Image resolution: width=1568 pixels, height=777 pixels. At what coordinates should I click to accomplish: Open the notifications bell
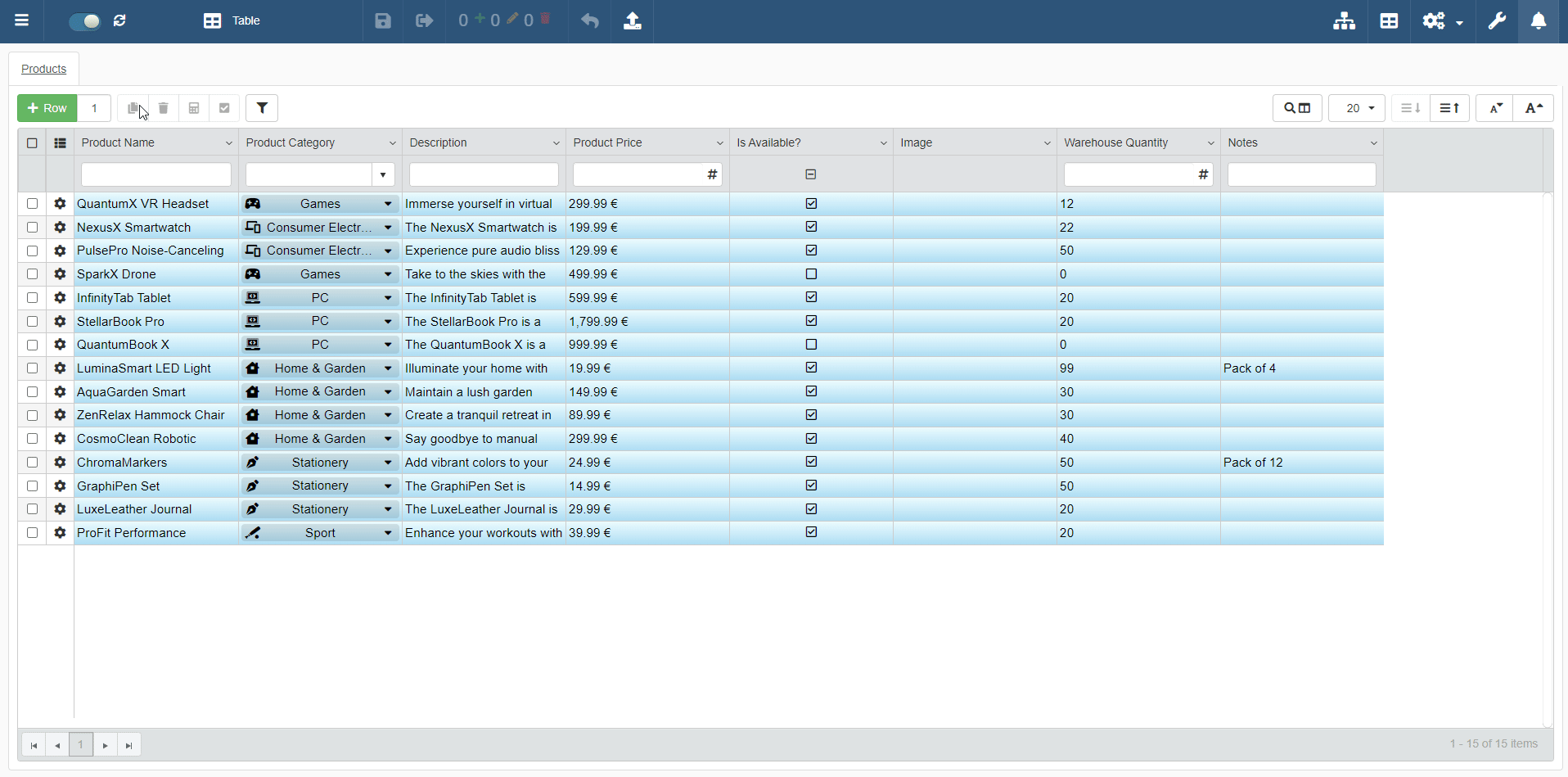pos(1539,20)
